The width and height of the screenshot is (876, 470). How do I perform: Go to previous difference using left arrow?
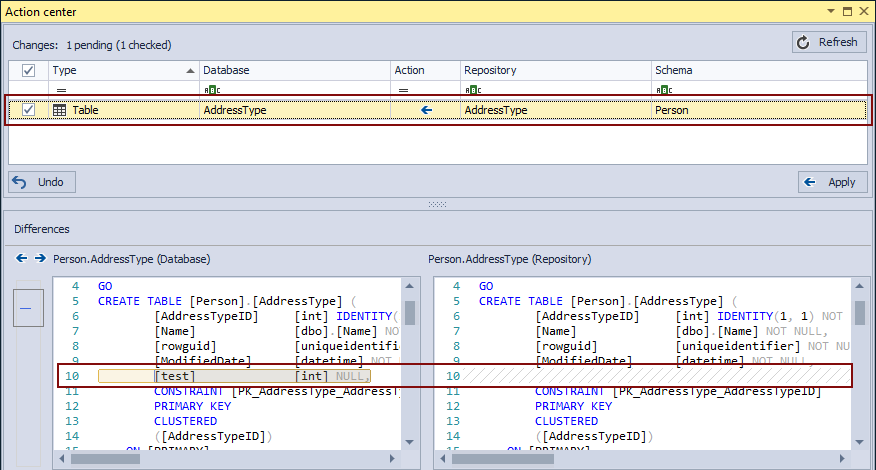[22, 258]
